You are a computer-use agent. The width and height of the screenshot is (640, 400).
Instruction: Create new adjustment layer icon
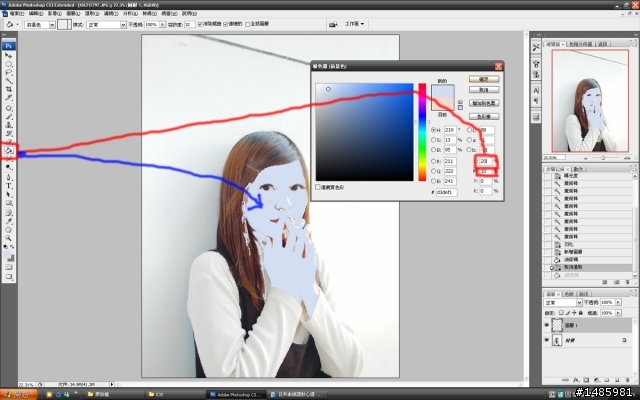point(596,380)
